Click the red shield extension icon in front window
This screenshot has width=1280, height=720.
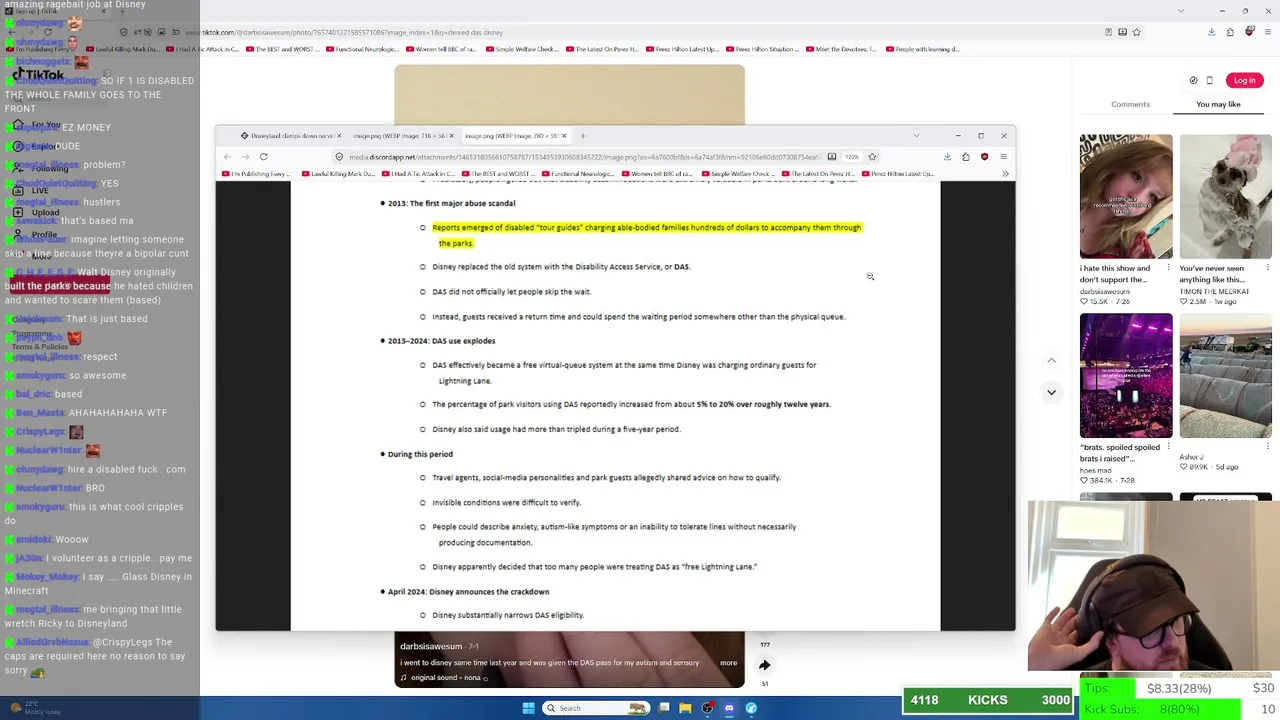click(x=984, y=157)
